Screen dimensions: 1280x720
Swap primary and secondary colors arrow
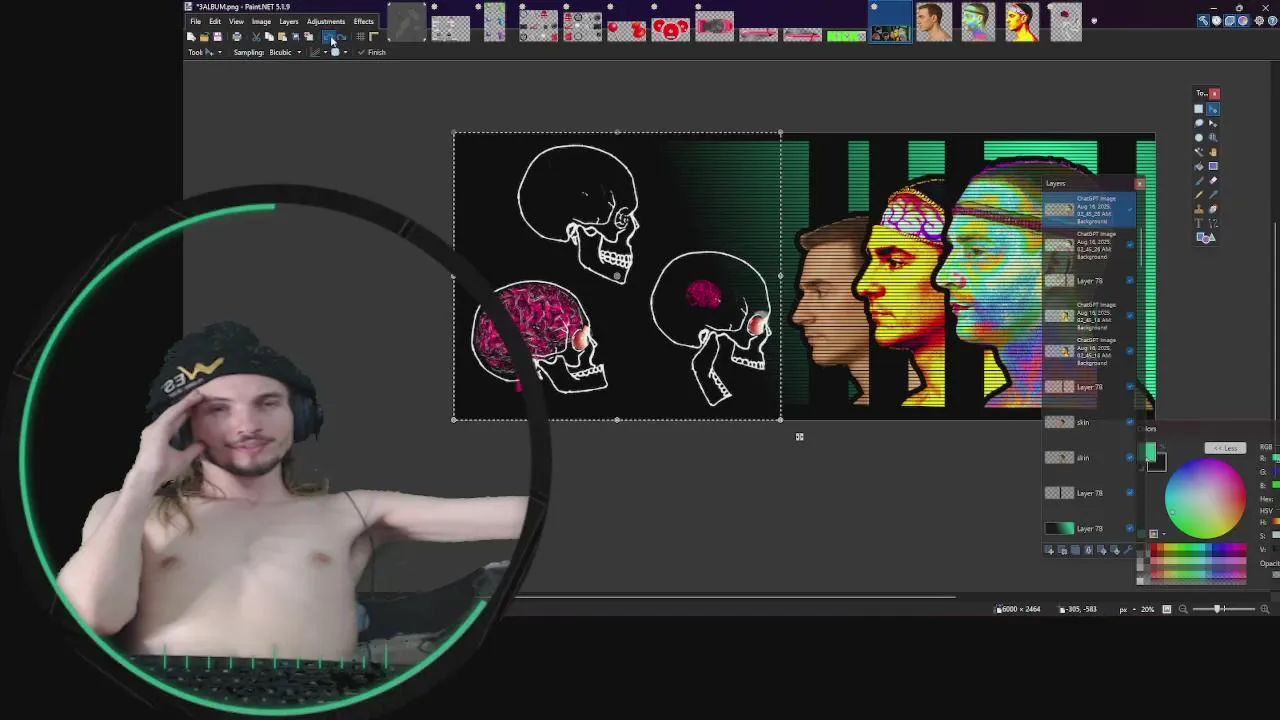pos(1163,446)
